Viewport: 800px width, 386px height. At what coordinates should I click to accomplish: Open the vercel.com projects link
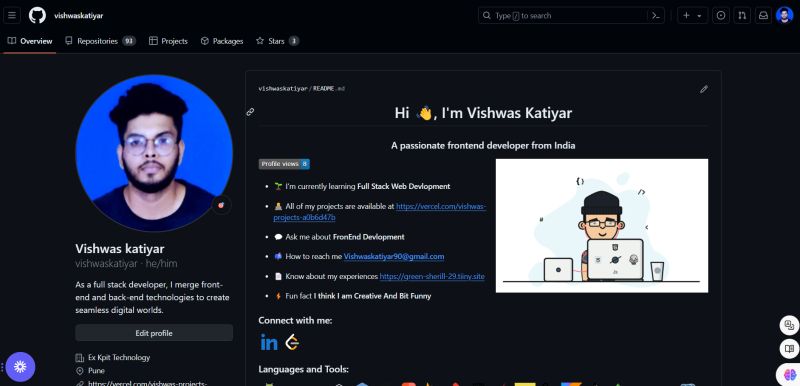click(380, 212)
